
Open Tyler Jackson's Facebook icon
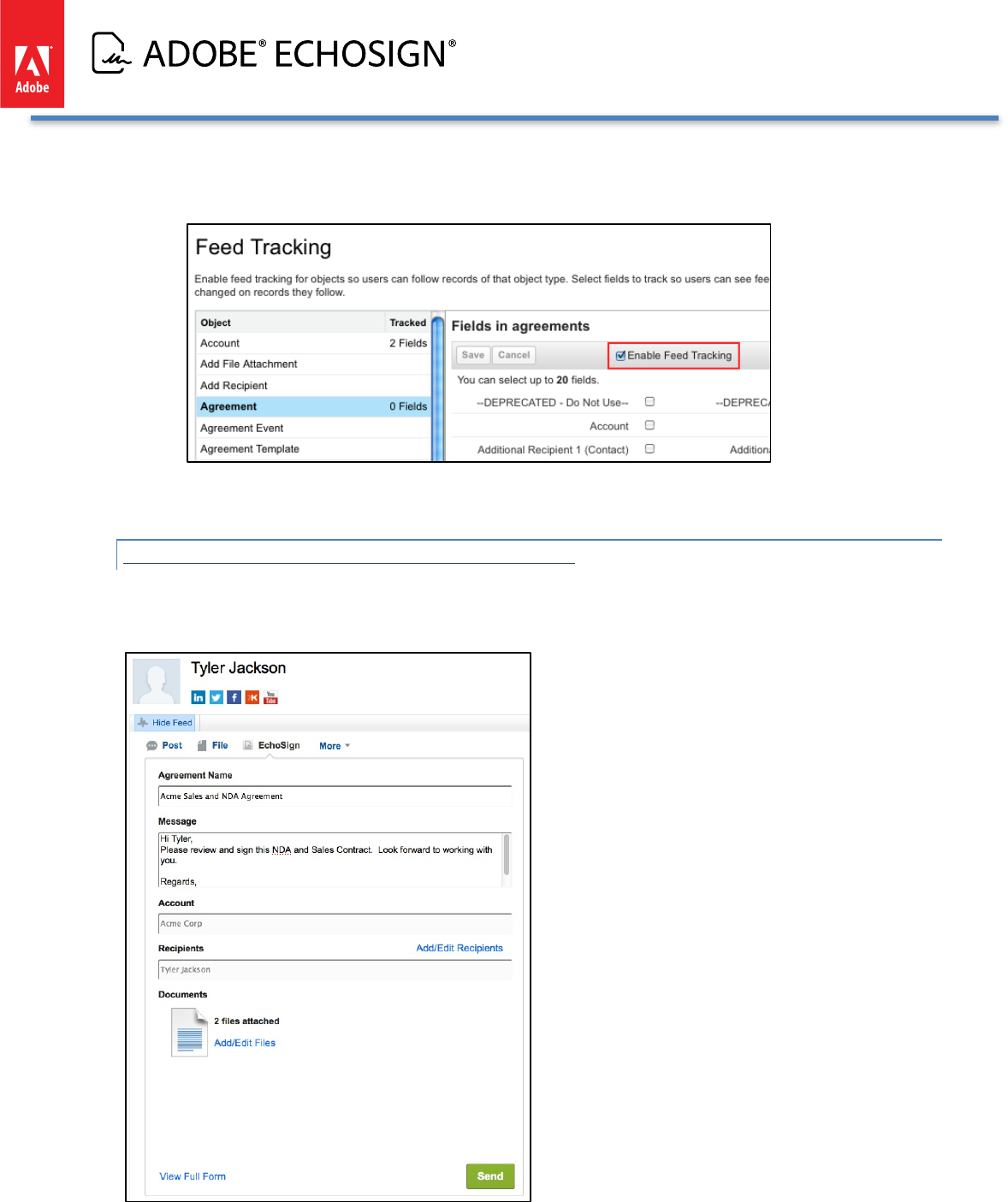pos(234,697)
